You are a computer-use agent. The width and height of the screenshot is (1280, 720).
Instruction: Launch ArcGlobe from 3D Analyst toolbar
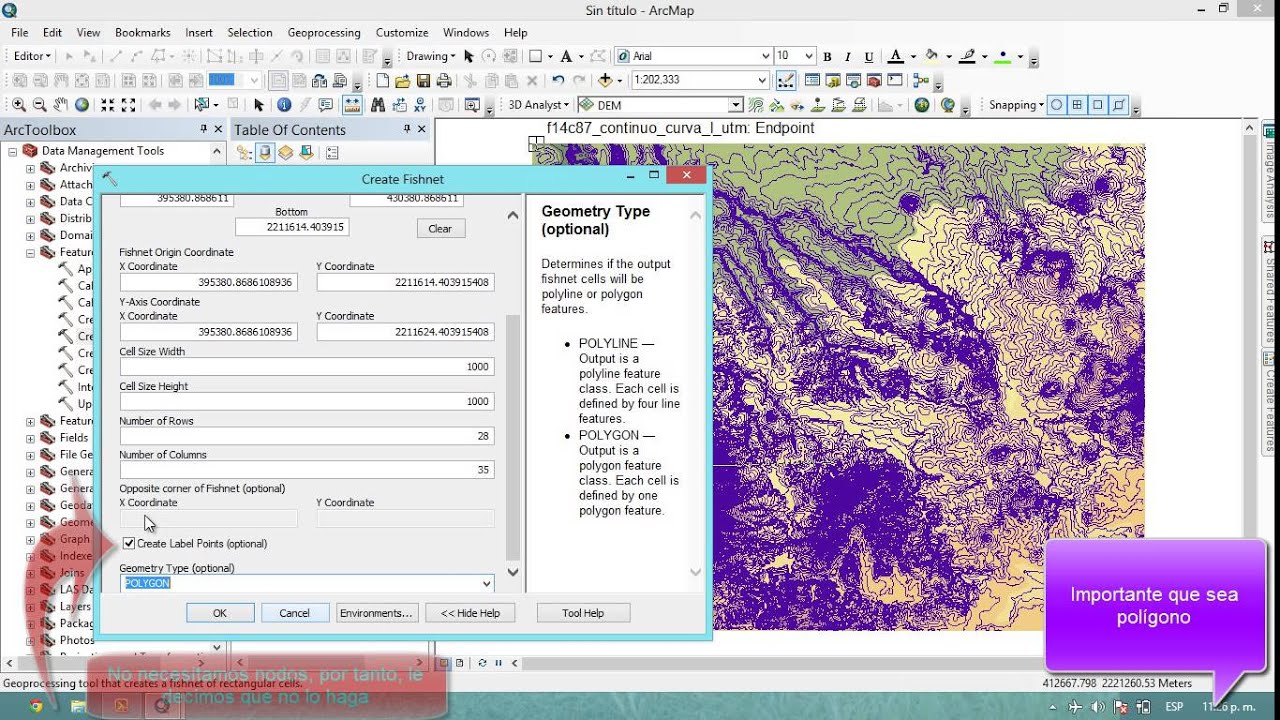[x=948, y=104]
